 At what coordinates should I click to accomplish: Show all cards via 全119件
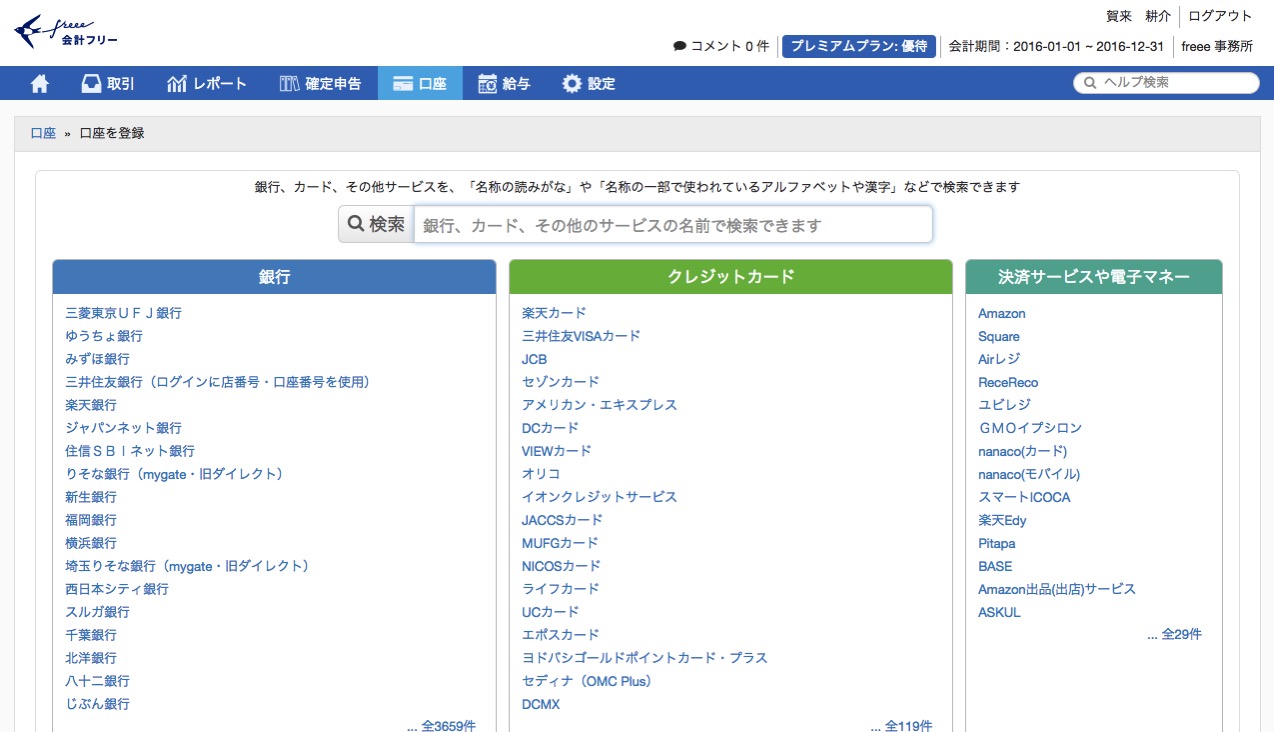(x=901, y=725)
